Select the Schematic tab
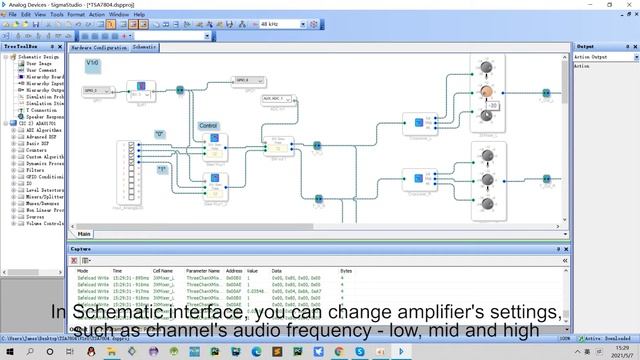The width and height of the screenshot is (640, 360). tap(144, 47)
